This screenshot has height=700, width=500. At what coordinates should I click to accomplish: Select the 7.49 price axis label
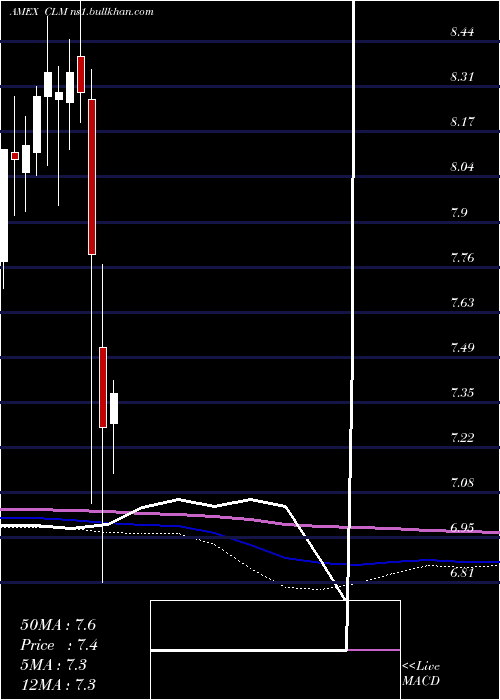[462, 347]
